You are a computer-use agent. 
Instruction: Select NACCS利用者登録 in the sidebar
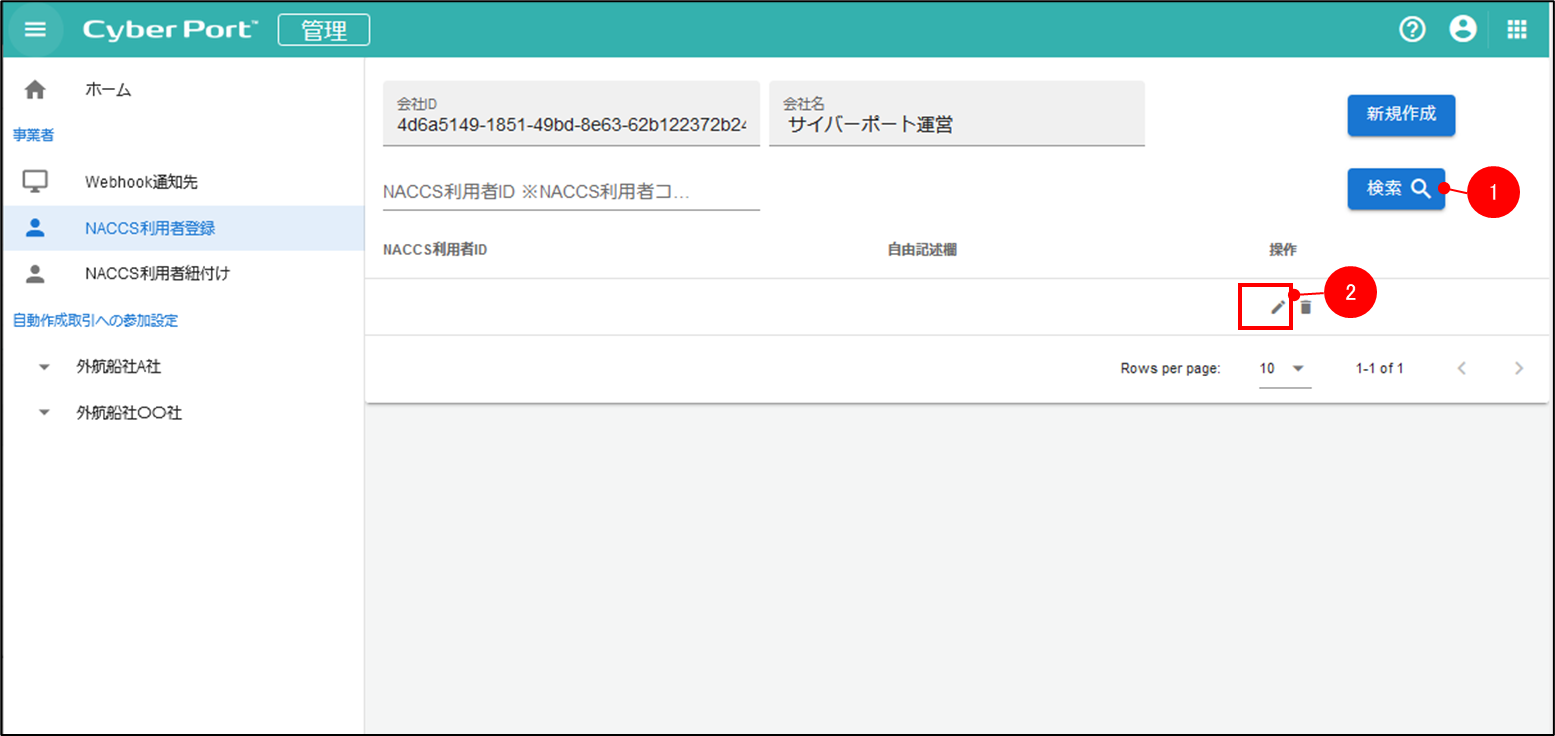[150, 228]
